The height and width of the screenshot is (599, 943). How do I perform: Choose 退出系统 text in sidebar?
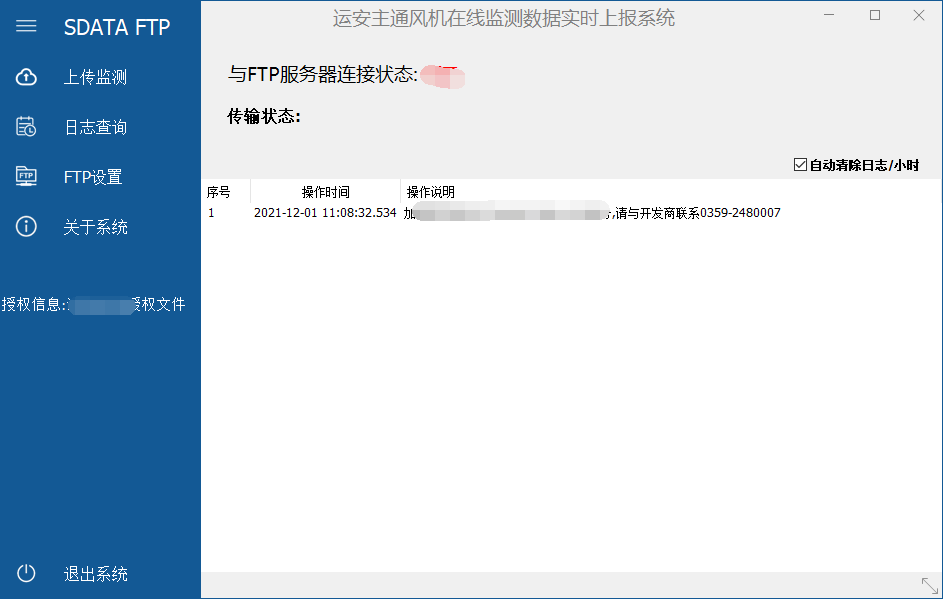[x=95, y=574]
